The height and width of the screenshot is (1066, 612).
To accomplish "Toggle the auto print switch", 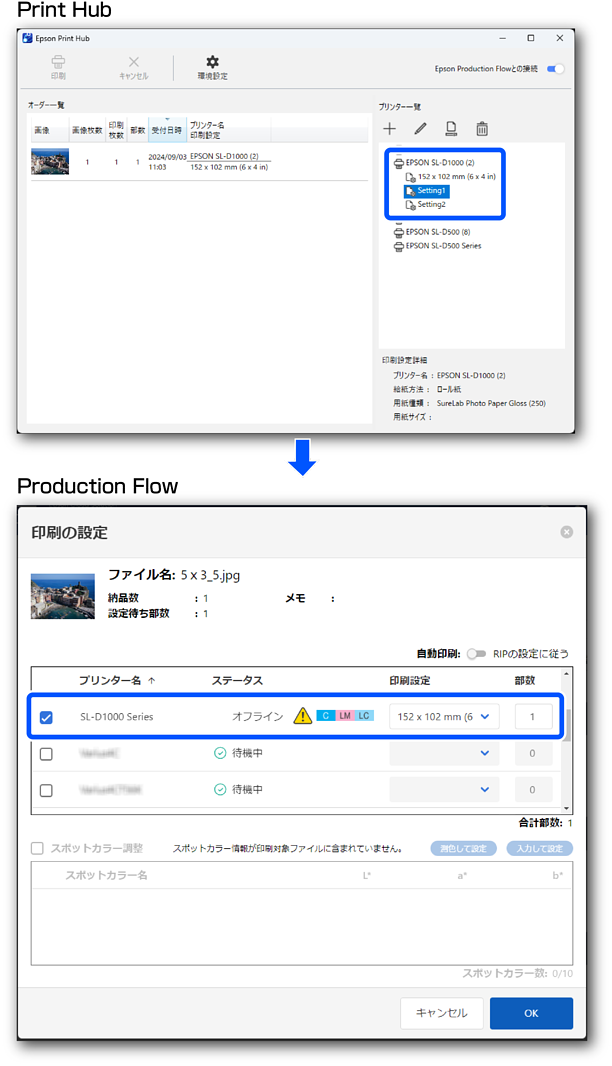I will [477, 654].
